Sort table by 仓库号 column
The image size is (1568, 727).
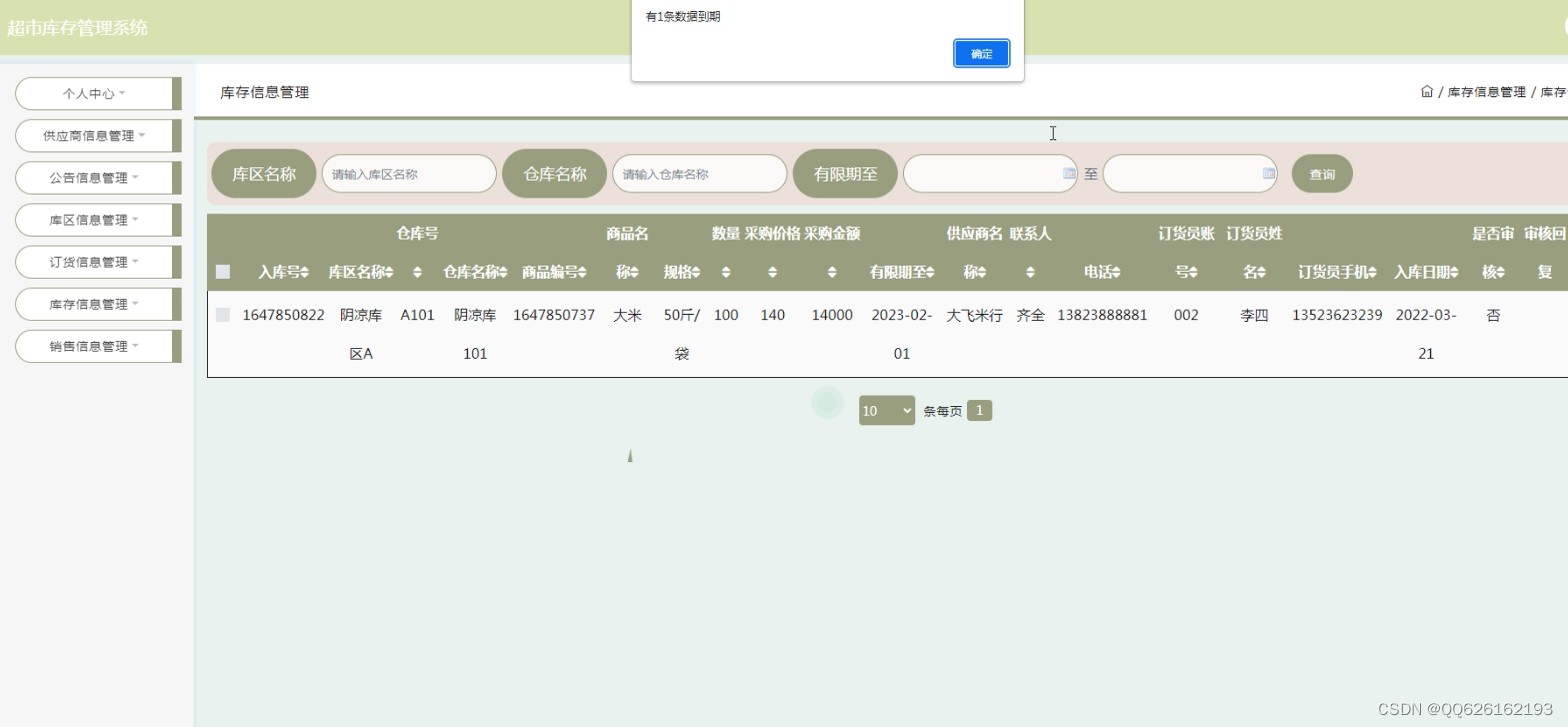[417, 272]
